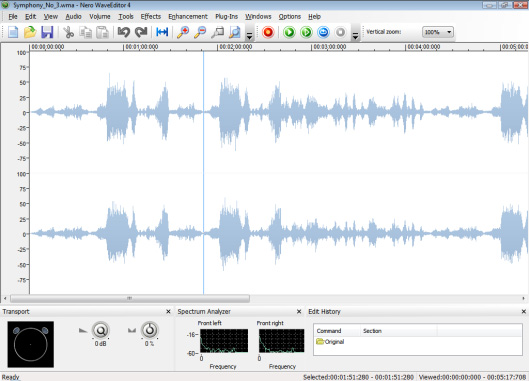Click the Nero WaveEditor title bar icon
The height and width of the screenshot is (381, 529).
5,5
